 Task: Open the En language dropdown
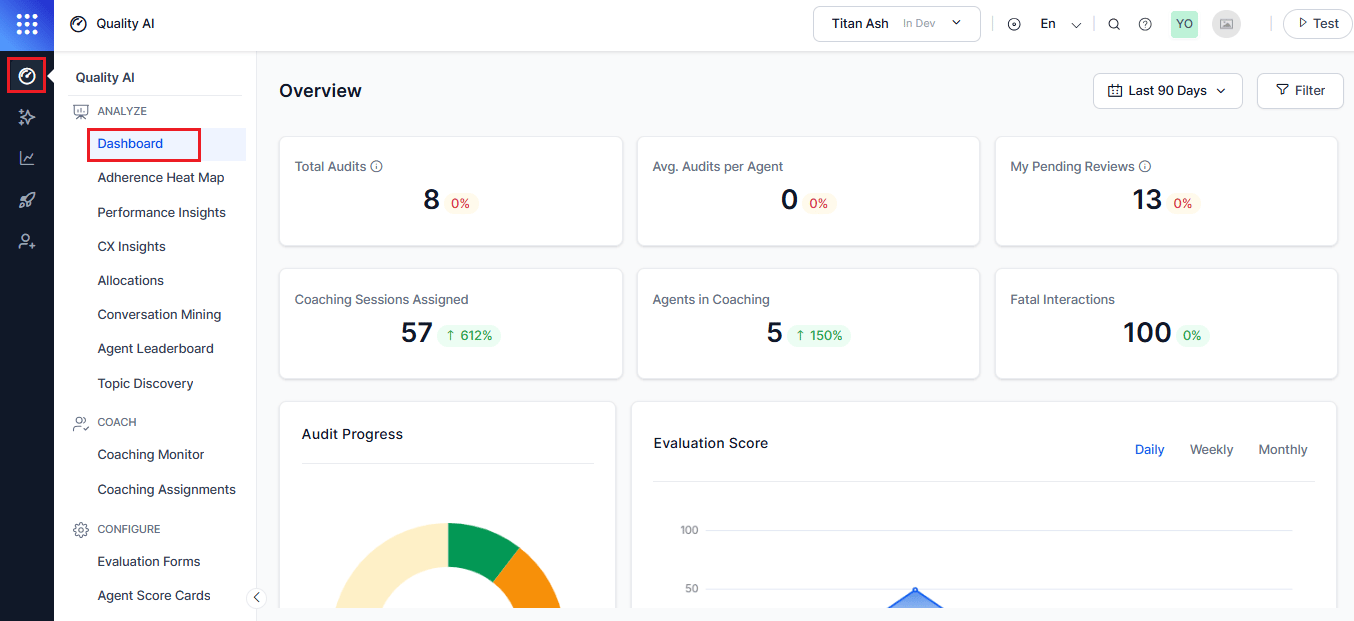(1061, 24)
